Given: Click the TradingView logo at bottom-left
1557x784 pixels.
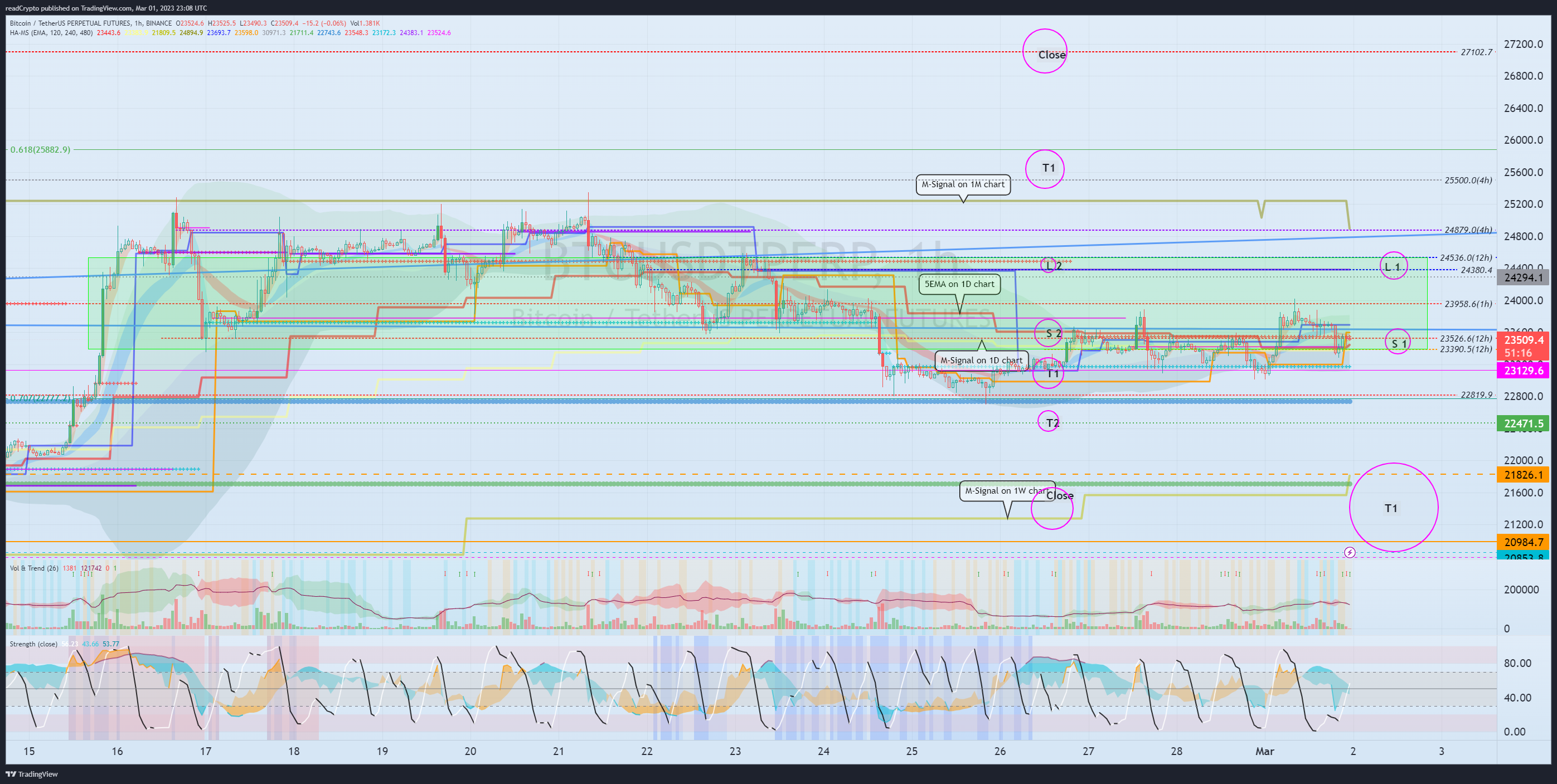Looking at the screenshot, I should point(31,774).
